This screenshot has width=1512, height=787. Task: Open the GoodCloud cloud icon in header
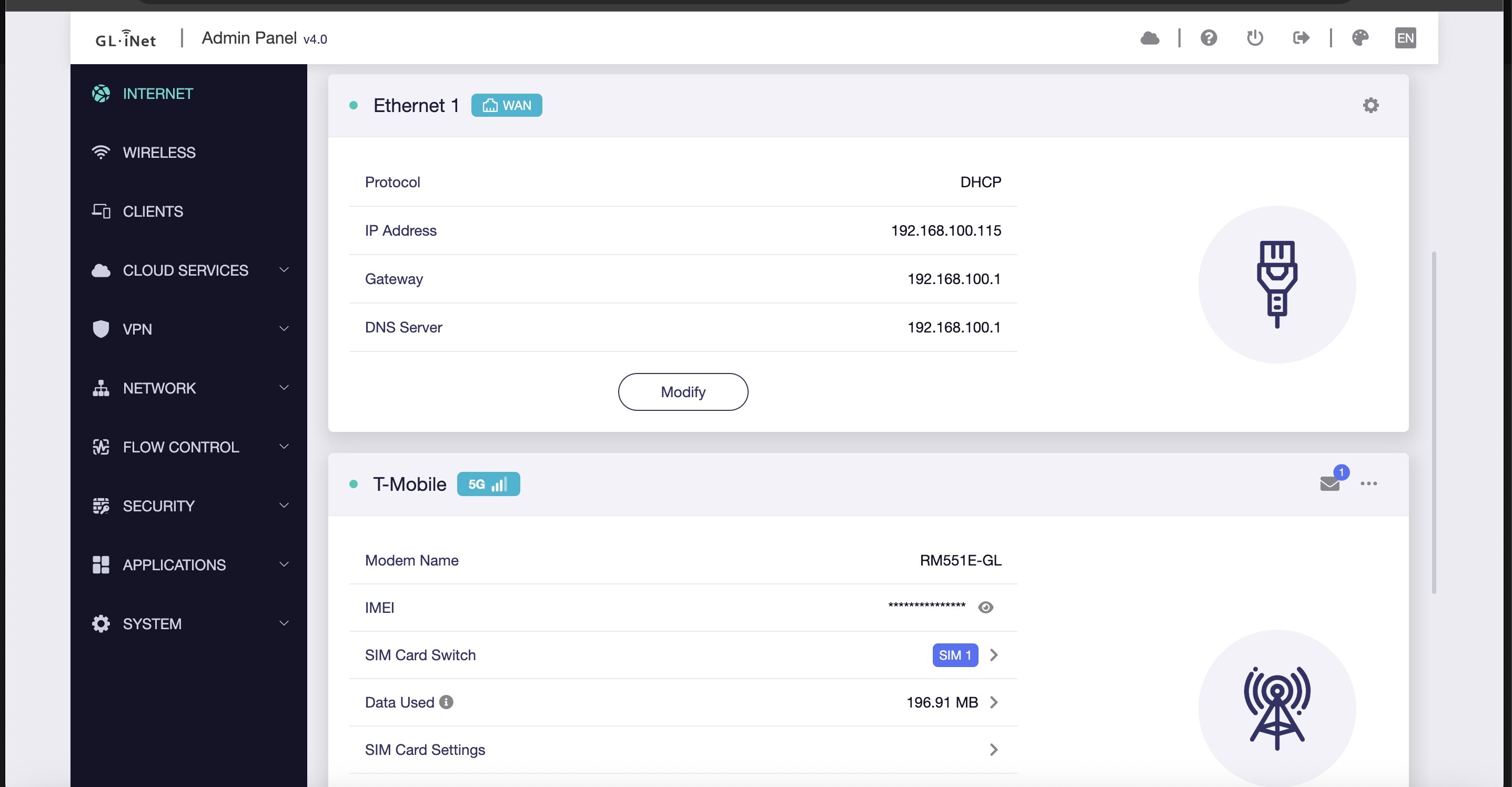pyautogui.click(x=1150, y=38)
